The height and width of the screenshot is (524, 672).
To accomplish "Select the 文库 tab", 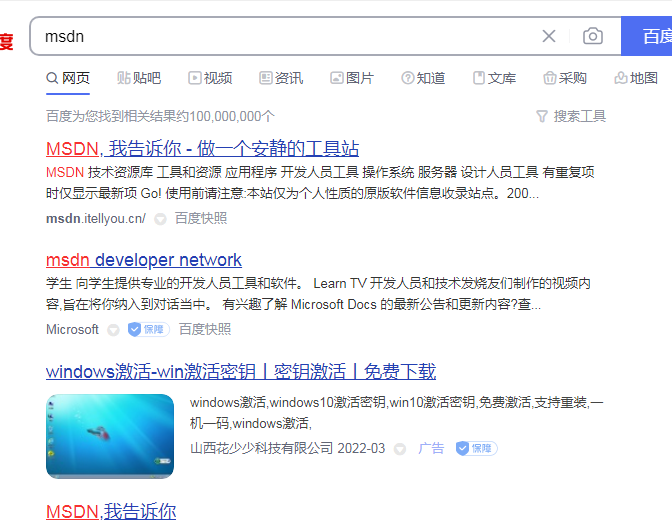I will (x=494, y=78).
